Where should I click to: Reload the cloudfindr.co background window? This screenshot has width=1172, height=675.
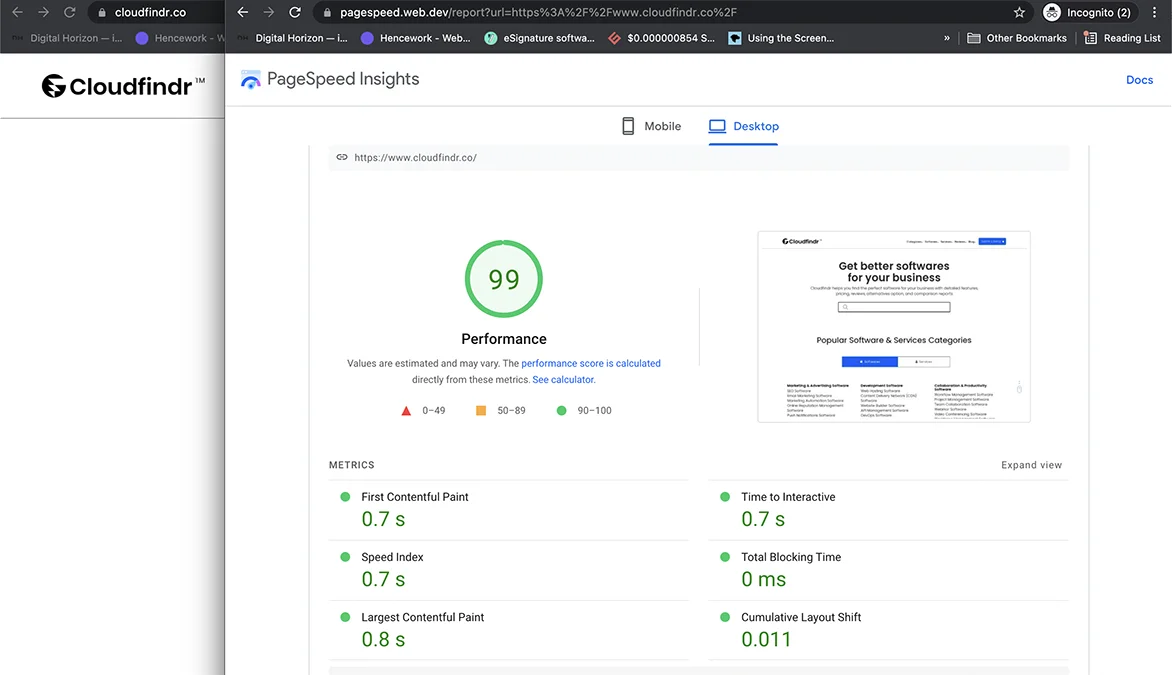pos(70,12)
